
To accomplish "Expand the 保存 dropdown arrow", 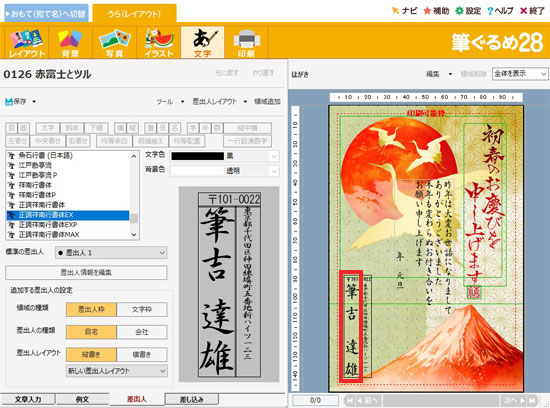I will (34, 102).
